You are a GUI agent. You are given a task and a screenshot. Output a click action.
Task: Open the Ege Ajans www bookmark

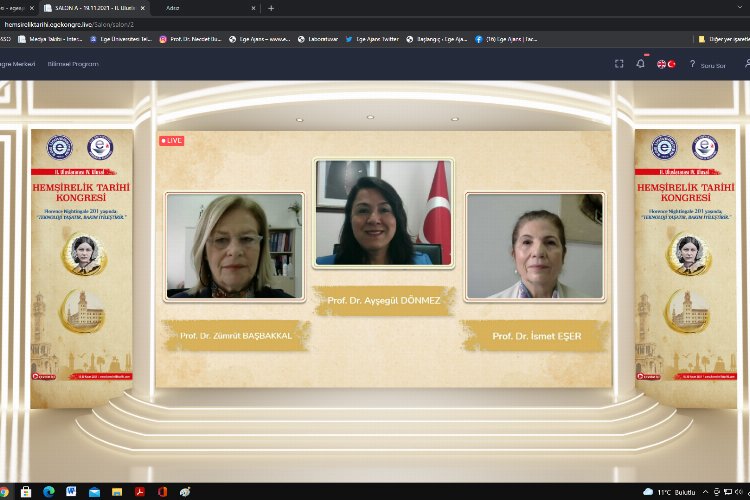coord(260,39)
